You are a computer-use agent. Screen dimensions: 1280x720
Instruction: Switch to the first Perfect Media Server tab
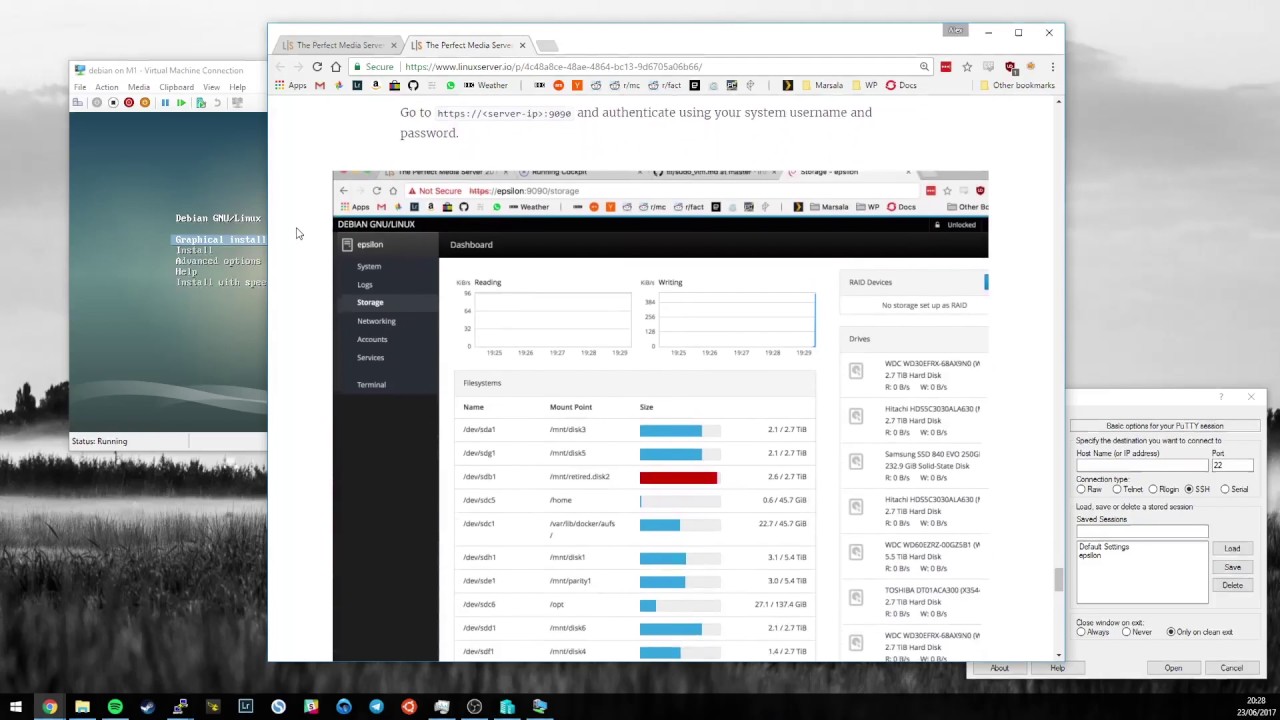pos(340,45)
